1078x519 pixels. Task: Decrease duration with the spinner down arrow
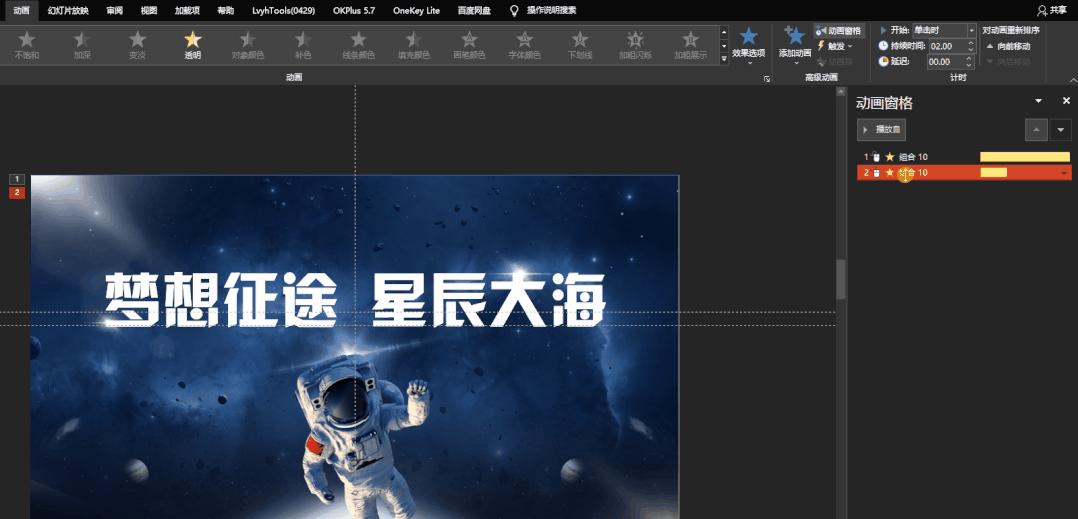click(971, 49)
